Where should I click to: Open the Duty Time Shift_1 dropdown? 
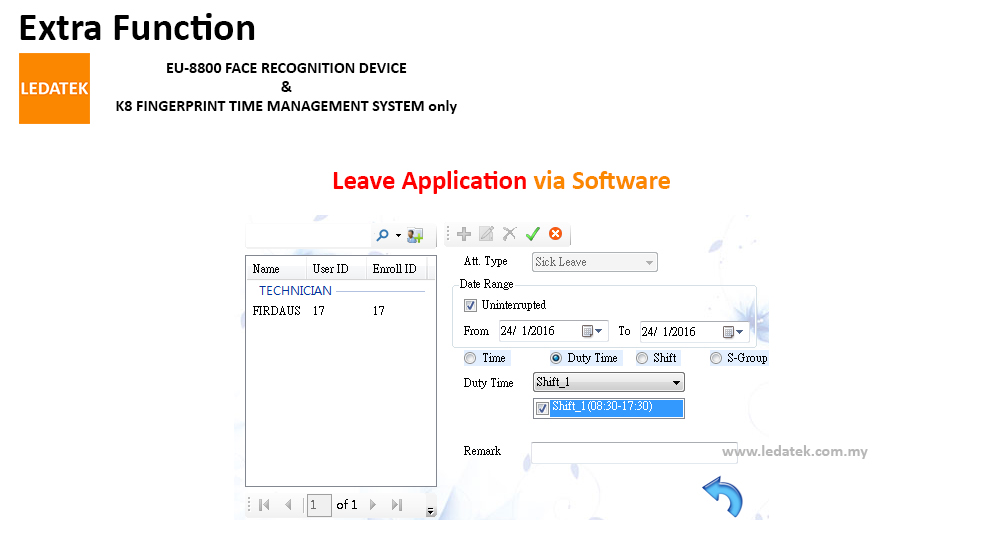[x=608, y=382]
